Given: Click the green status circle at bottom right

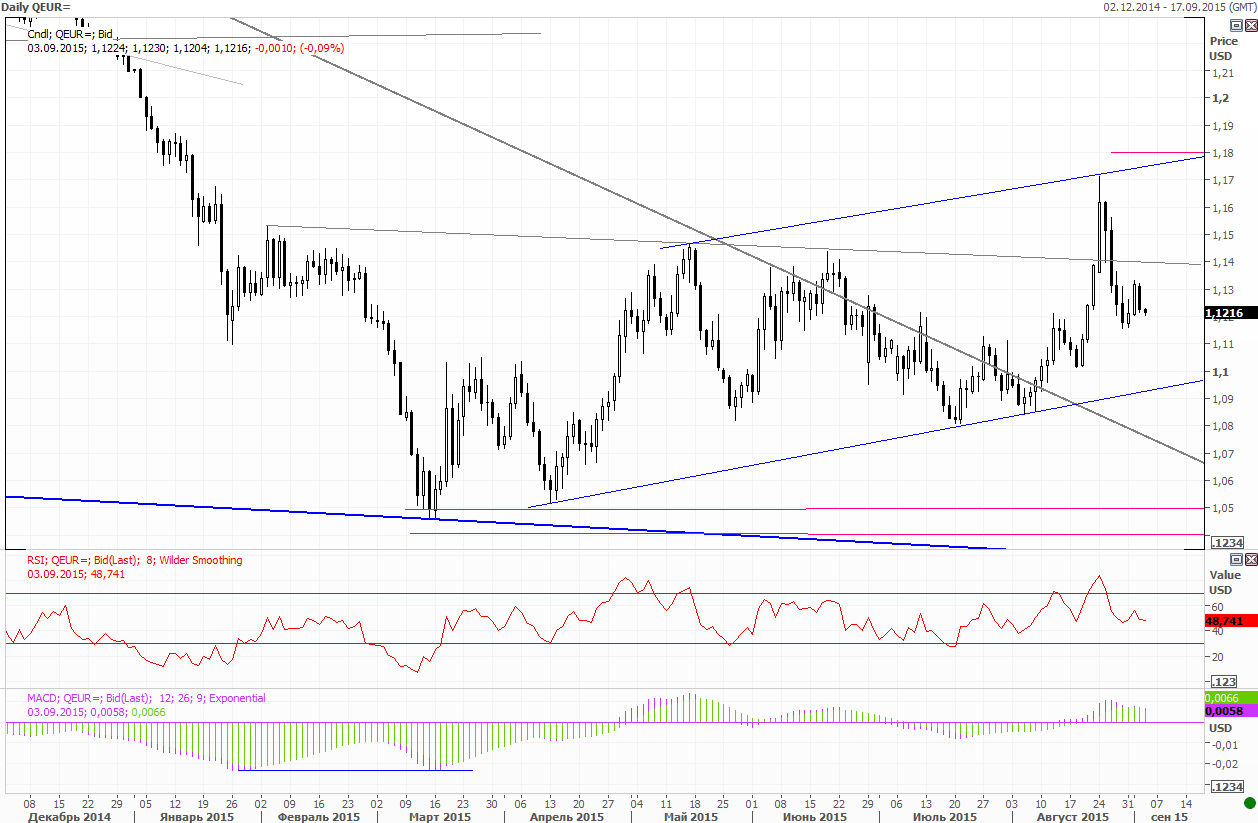Looking at the screenshot, I should (x=1249, y=803).
